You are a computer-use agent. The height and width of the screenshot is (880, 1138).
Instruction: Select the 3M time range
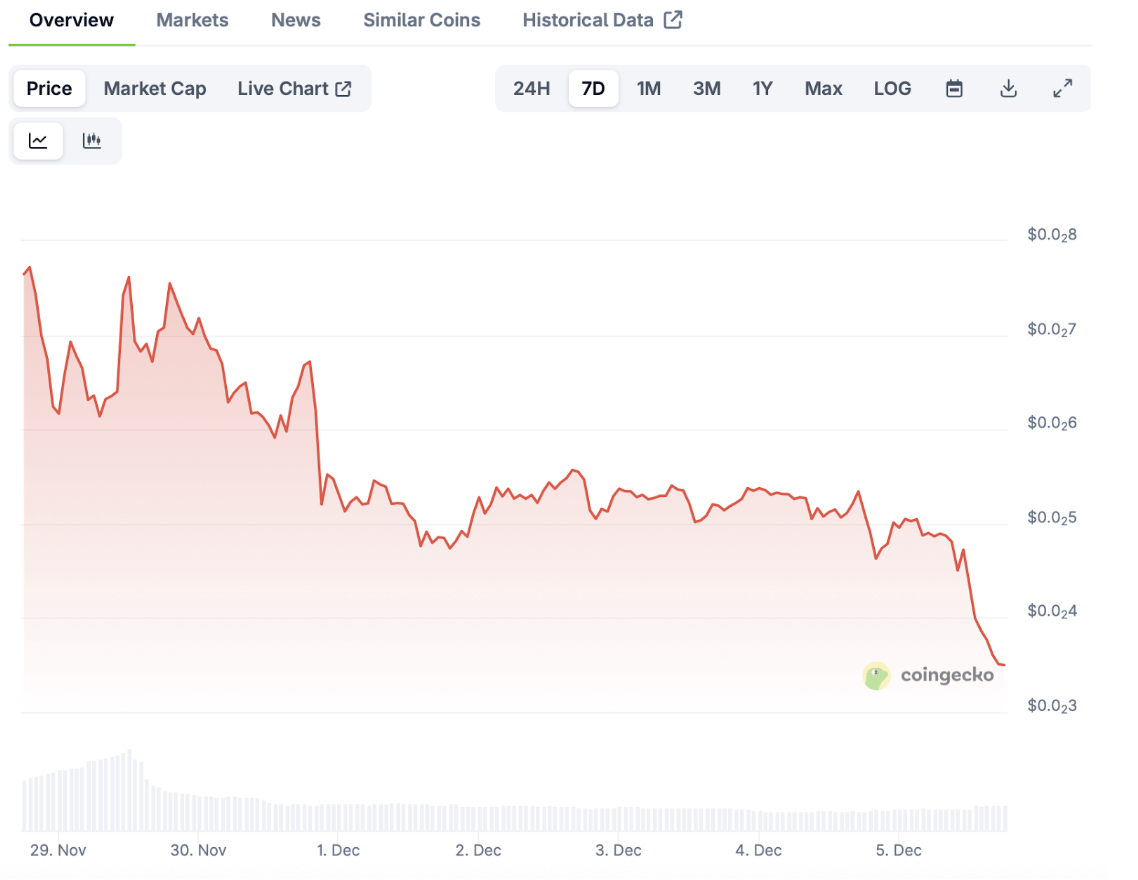(x=706, y=89)
